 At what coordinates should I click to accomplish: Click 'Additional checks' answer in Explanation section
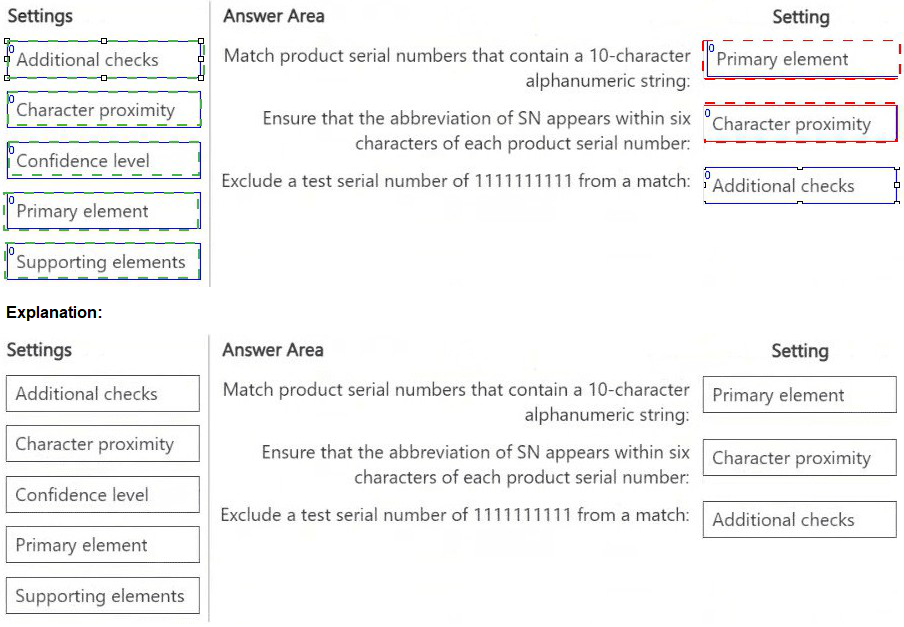pyautogui.click(x=799, y=520)
